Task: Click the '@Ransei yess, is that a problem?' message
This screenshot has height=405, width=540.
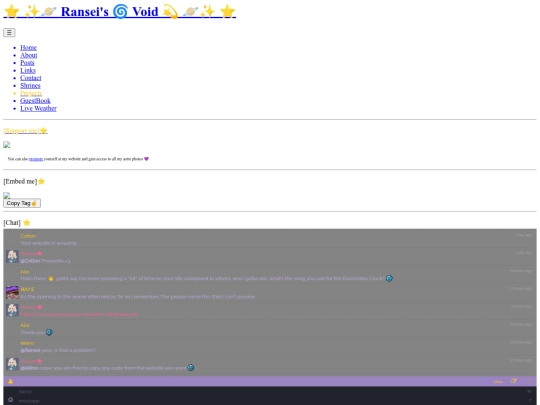Action: pyautogui.click(x=58, y=350)
